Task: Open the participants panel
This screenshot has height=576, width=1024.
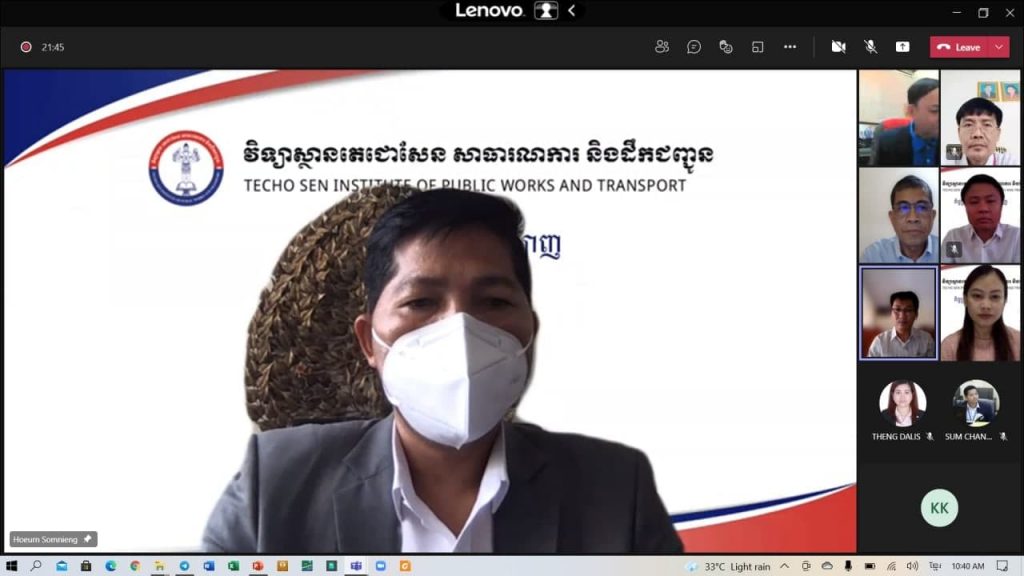Action: coord(662,47)
